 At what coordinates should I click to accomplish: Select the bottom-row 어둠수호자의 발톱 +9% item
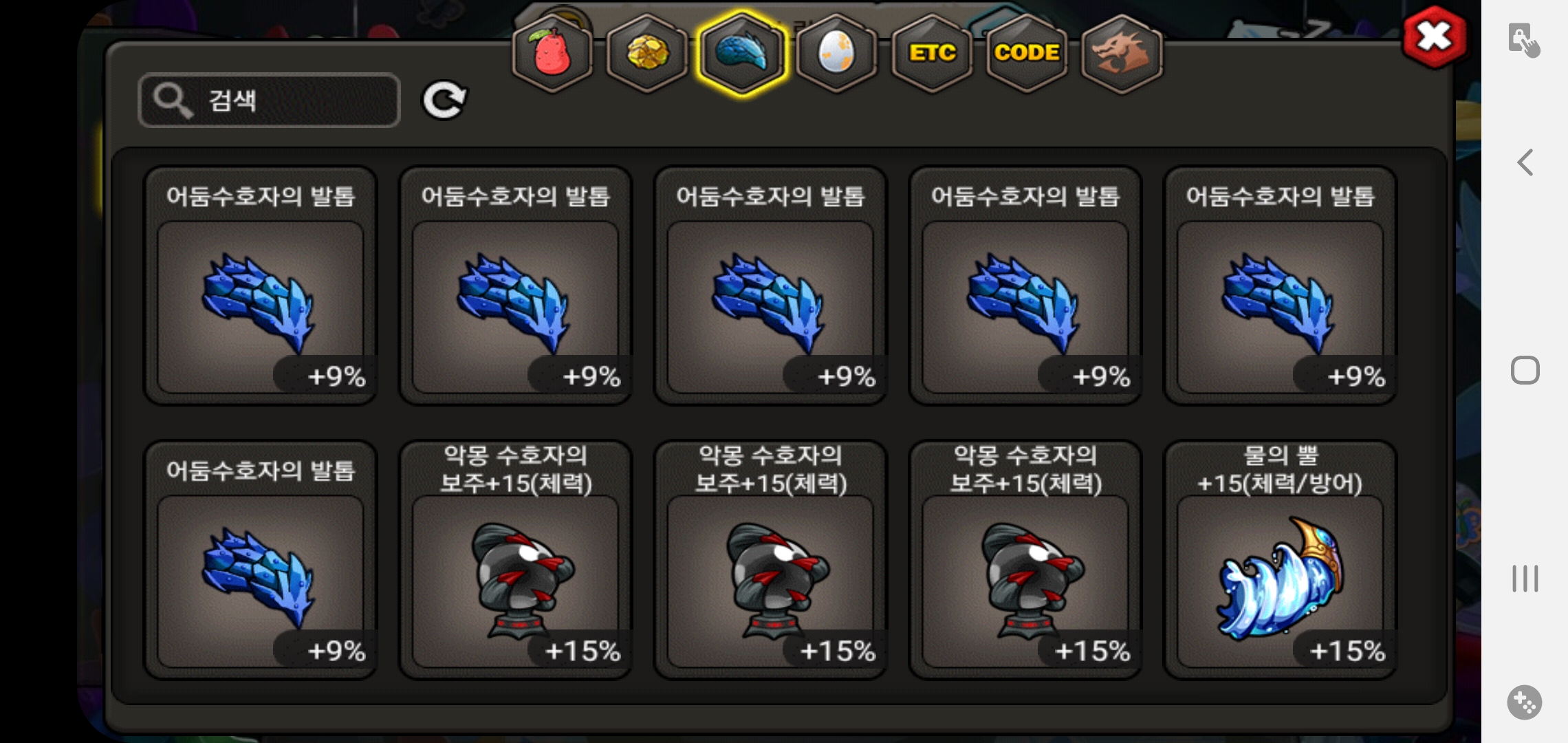click(261, 560)
